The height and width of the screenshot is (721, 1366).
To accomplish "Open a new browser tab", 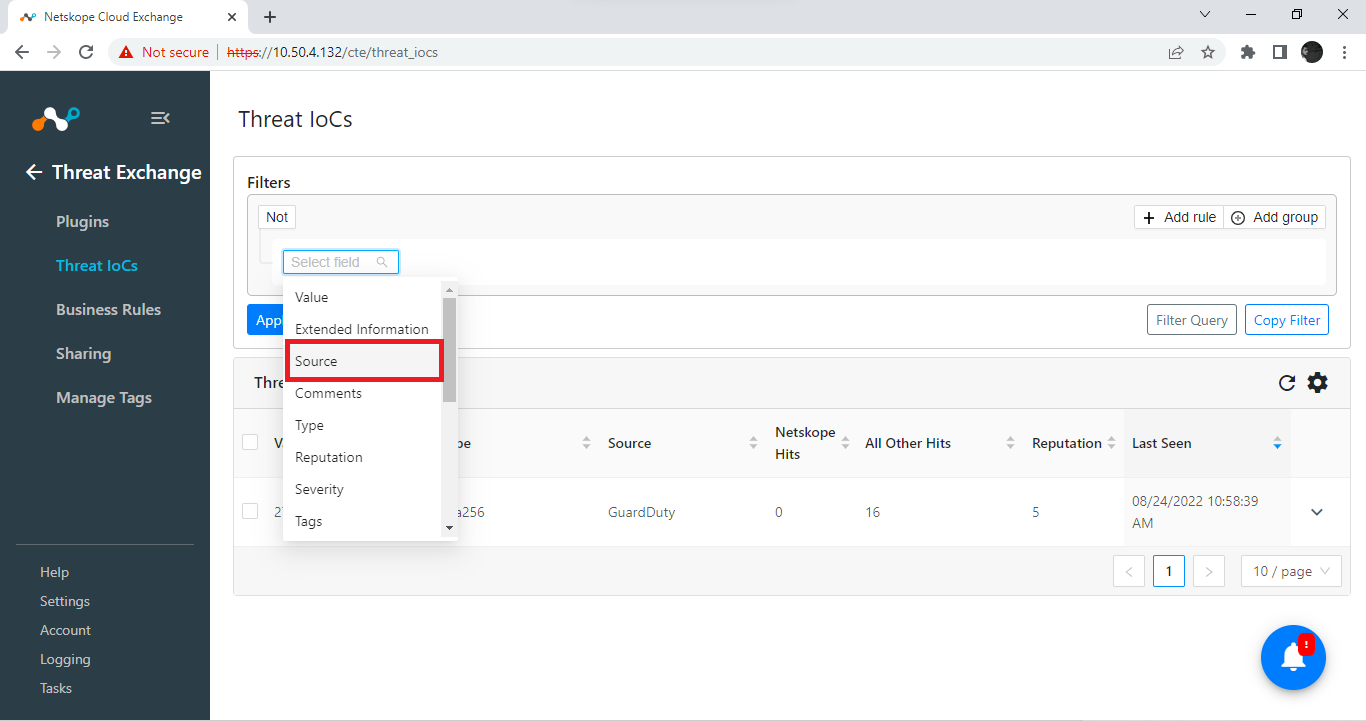I will coord(270,17).
